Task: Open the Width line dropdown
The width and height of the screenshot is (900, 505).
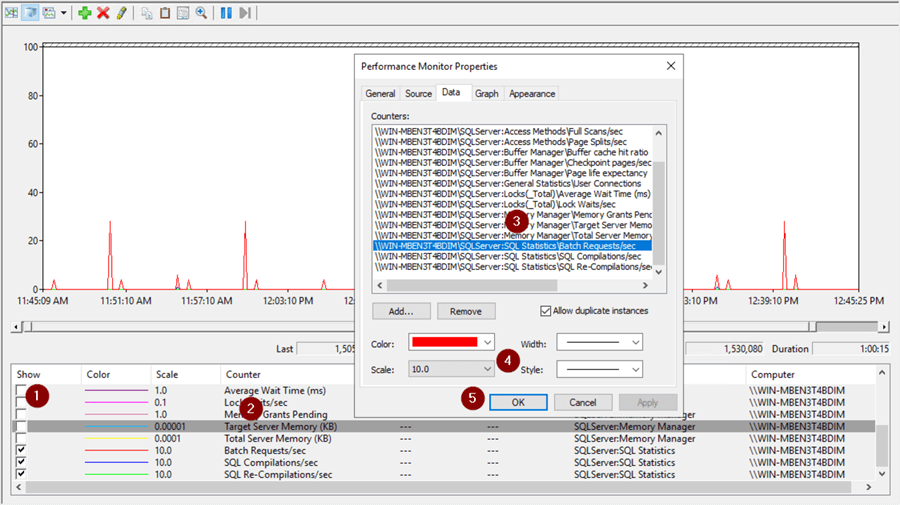Action: pyautogui.click(x=599, y=343)
